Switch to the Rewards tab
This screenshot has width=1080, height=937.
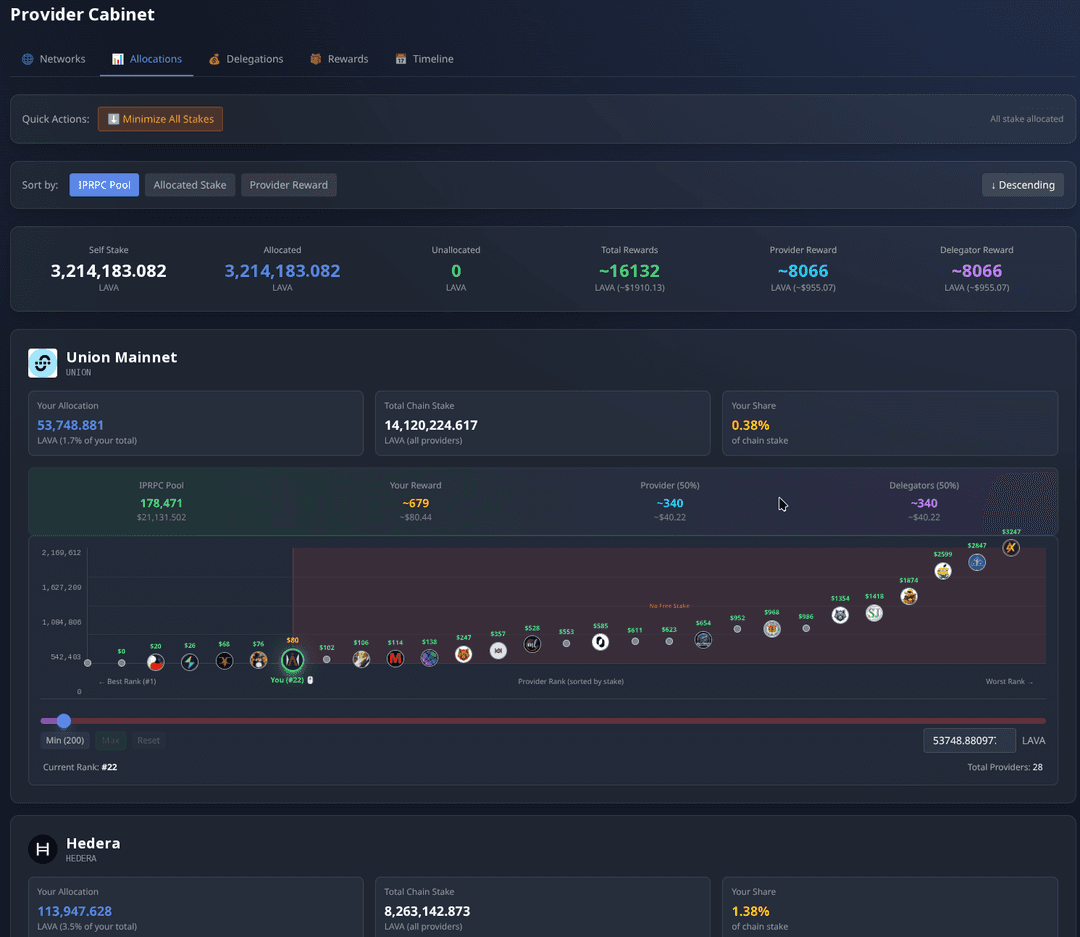[339, 59]
